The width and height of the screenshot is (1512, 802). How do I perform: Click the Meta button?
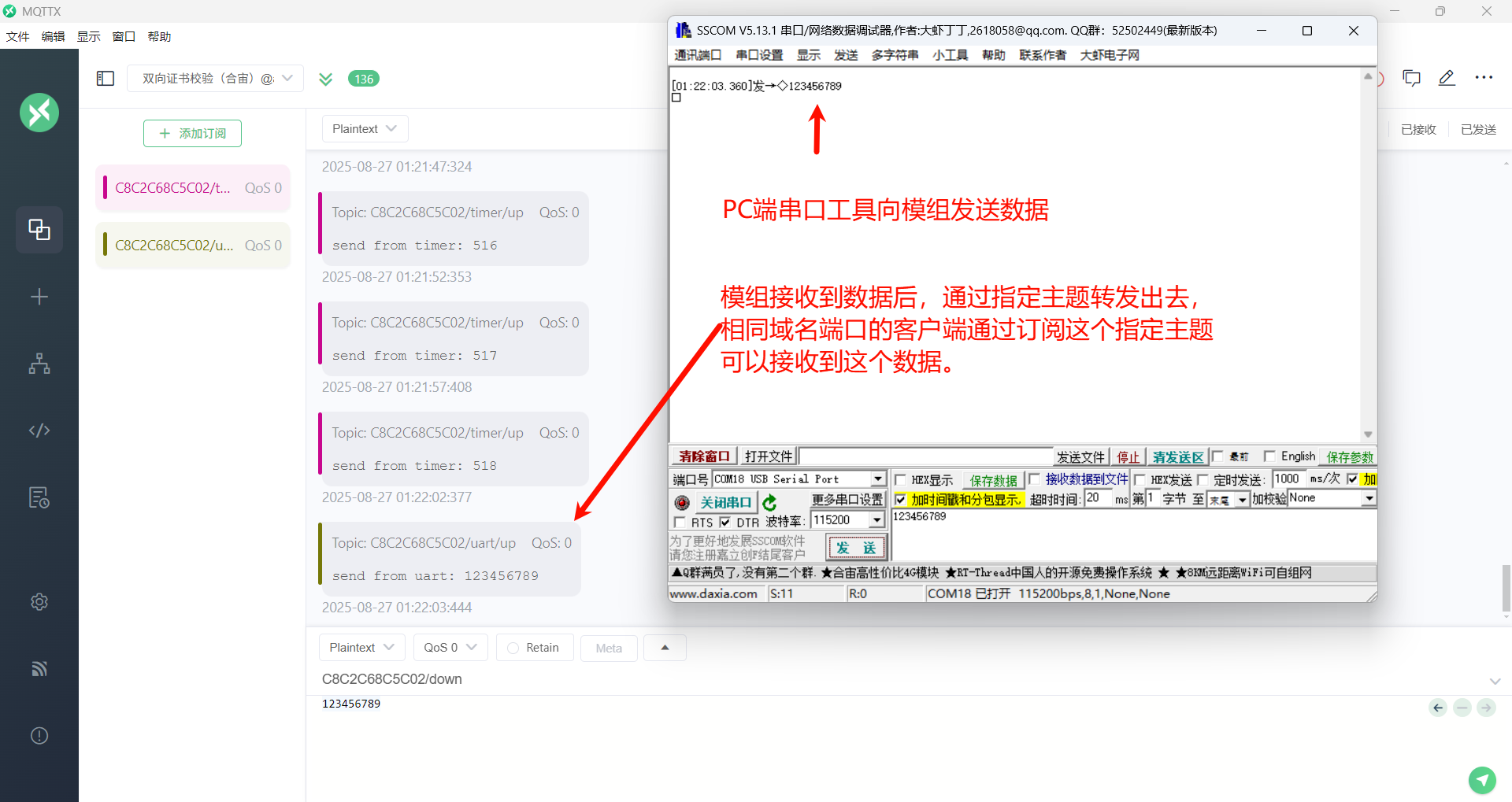pyautogui.click(x=609, y=649)
